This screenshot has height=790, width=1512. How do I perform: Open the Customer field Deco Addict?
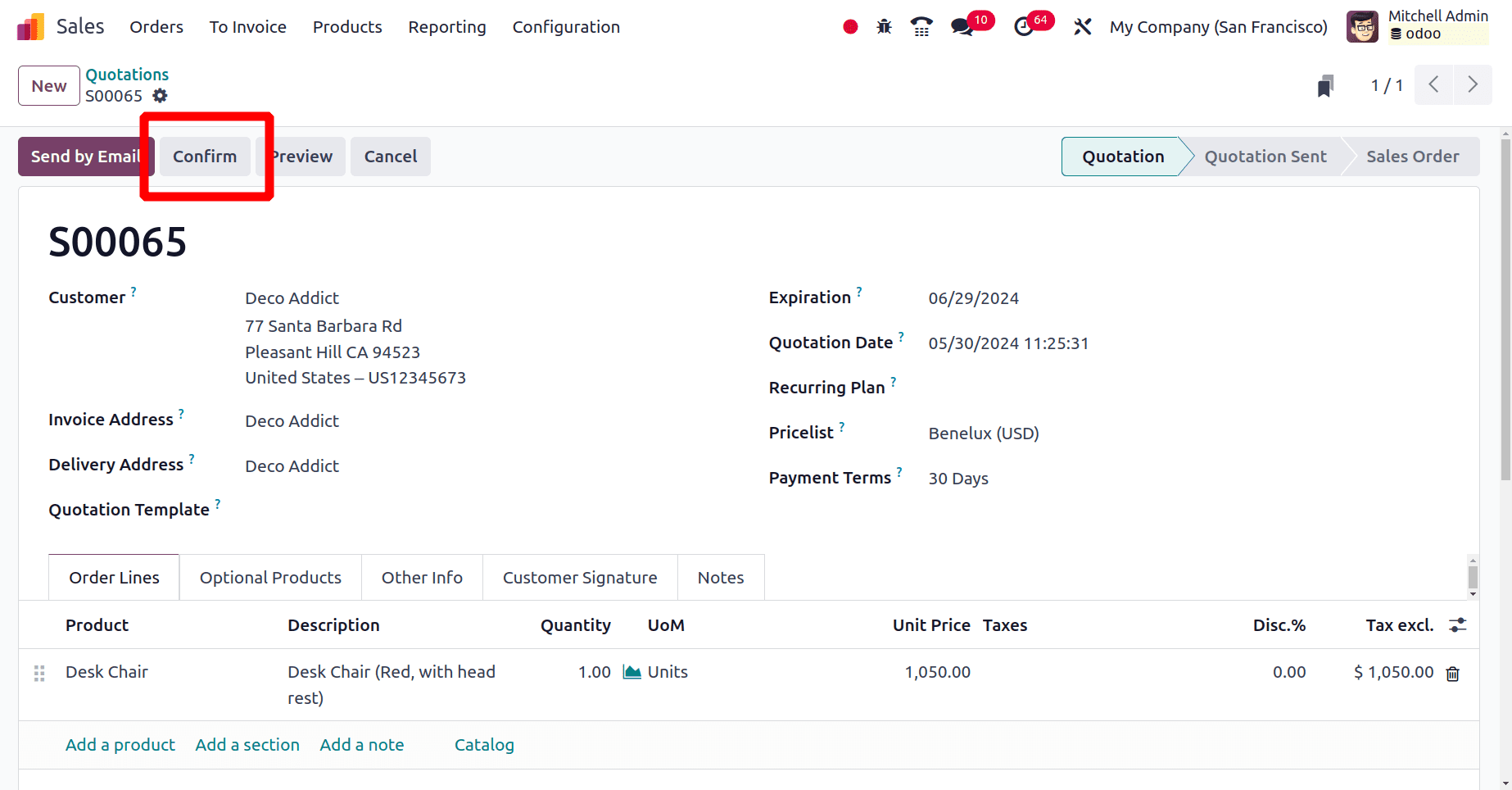tap(292, 298)
